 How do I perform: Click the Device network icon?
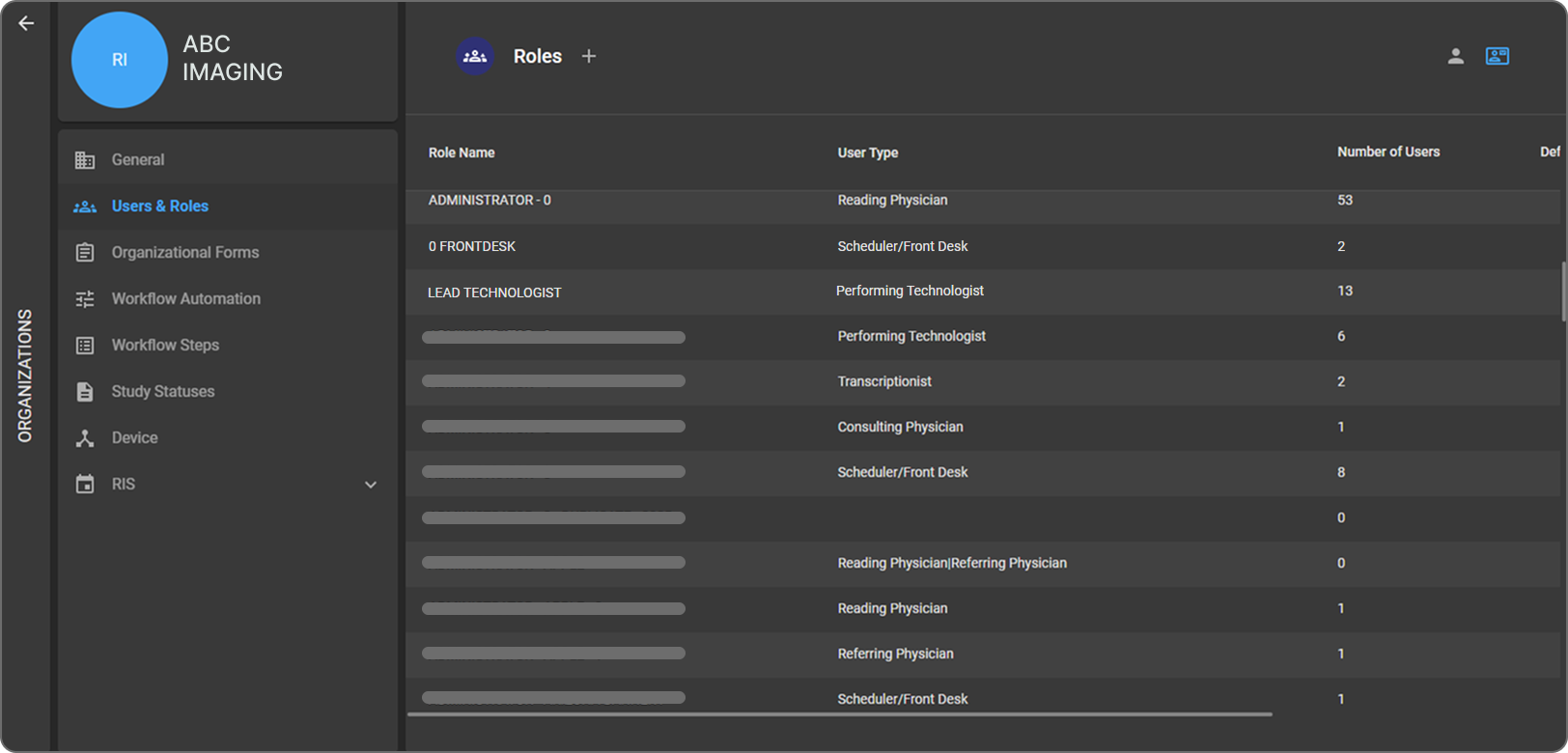[x=85, y=438]
